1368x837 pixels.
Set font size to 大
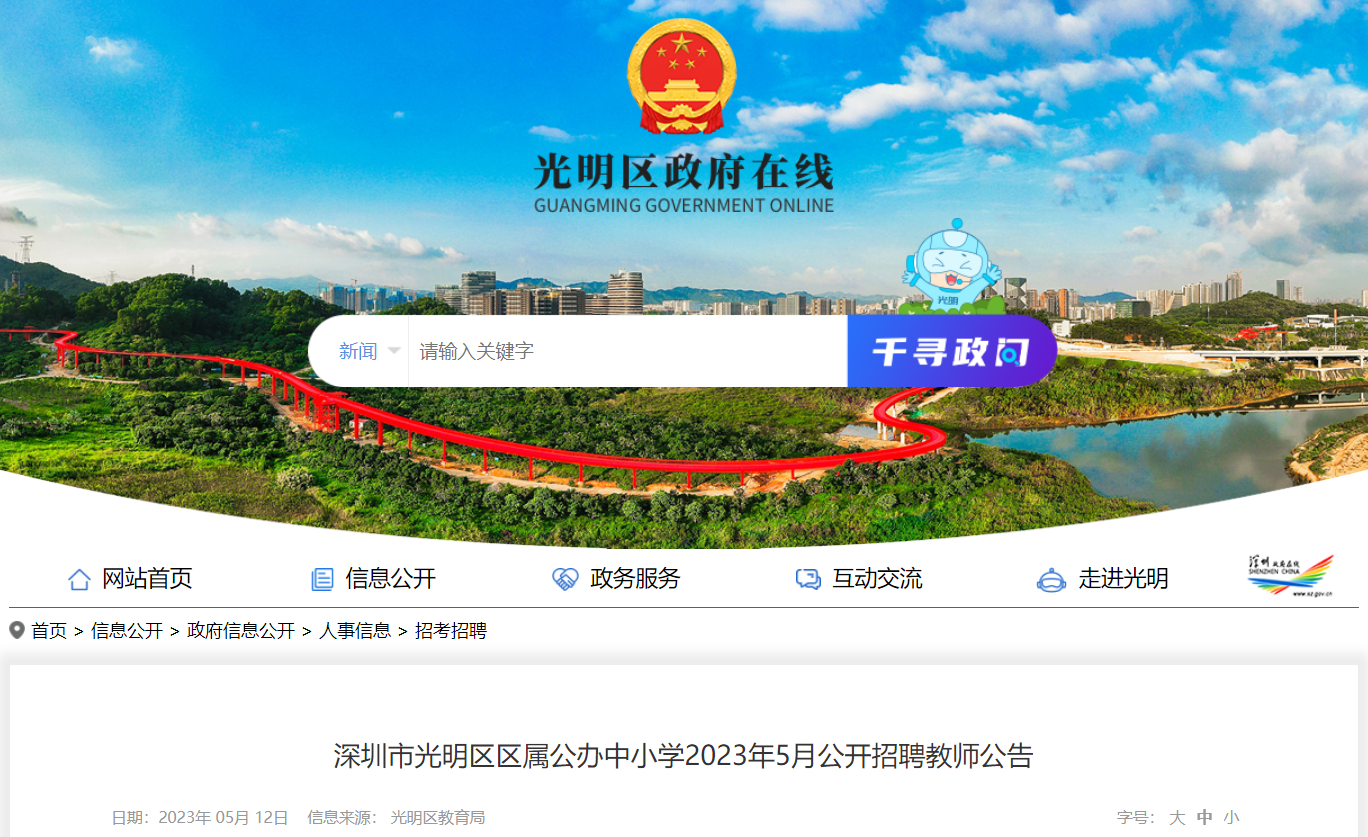click(x=1177, y=817)
